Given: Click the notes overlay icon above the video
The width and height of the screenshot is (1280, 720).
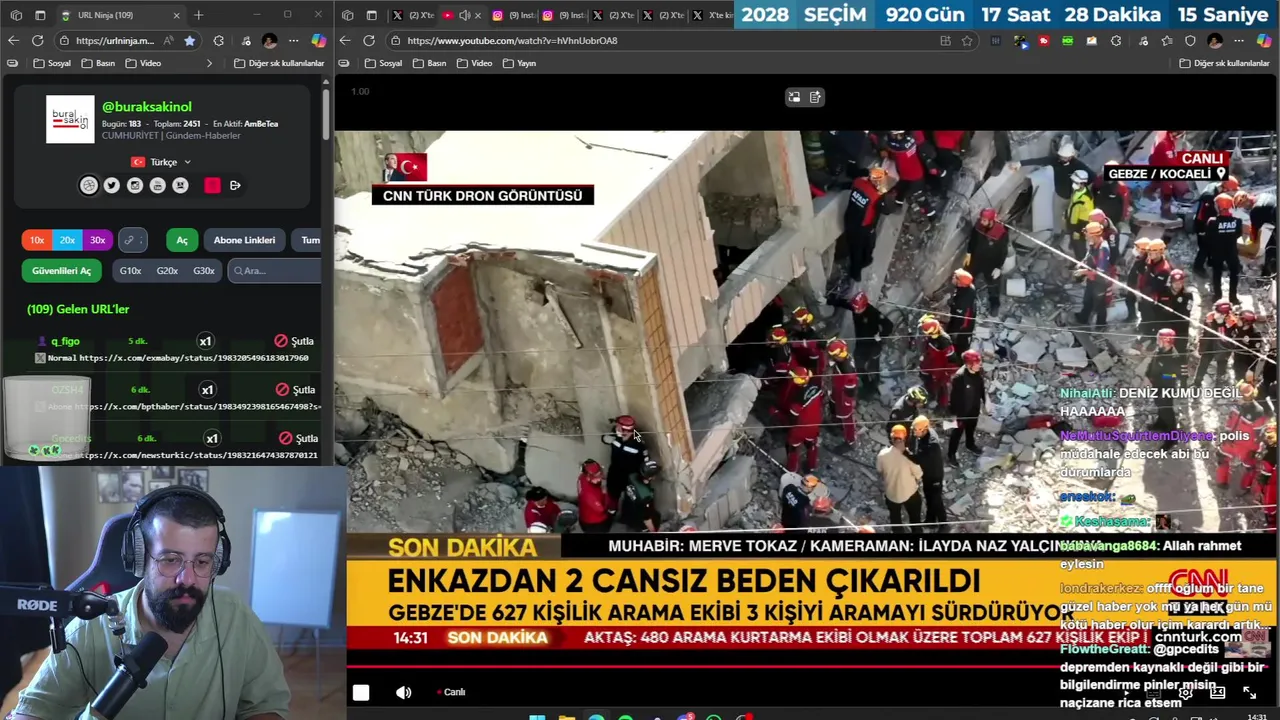Looking at the screenshot, I should (x=815, y=97).
